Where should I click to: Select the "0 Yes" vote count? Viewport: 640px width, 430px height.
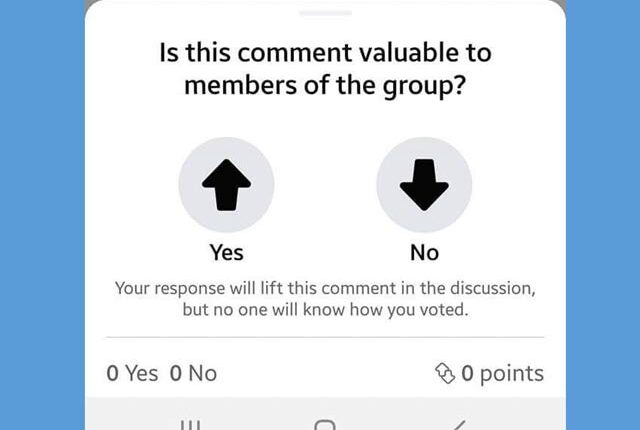click(x=132, y=374)
